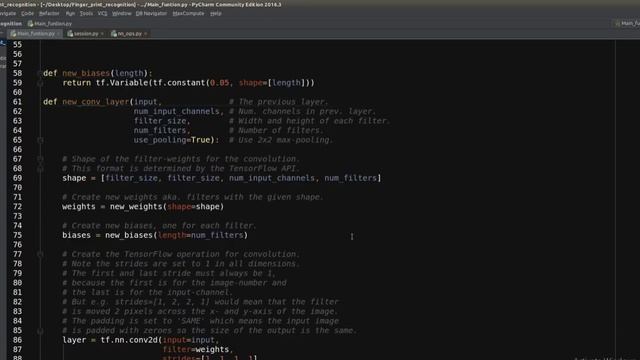Click the "padding is set to 'SAME'" comment

[200, 321]
